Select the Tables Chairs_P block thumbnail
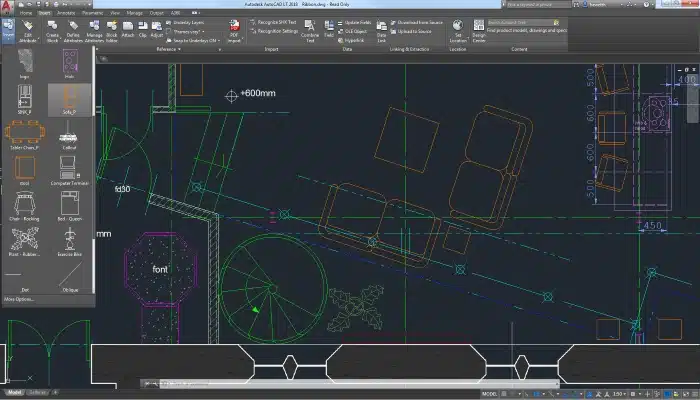This screenshot has height=400, width=700. [25, 135]
